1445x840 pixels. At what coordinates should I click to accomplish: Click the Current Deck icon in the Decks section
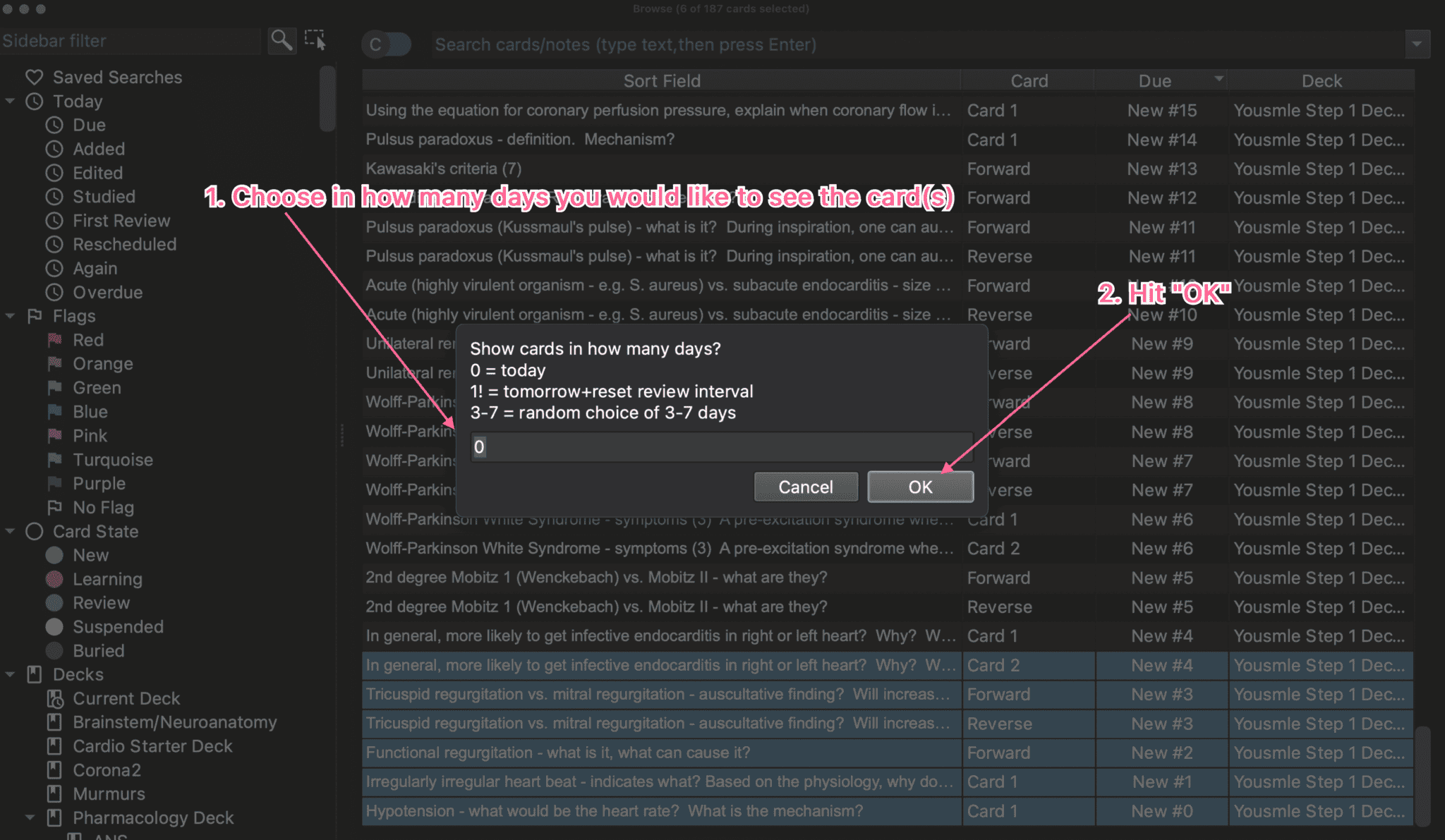(x=55, y=698)
